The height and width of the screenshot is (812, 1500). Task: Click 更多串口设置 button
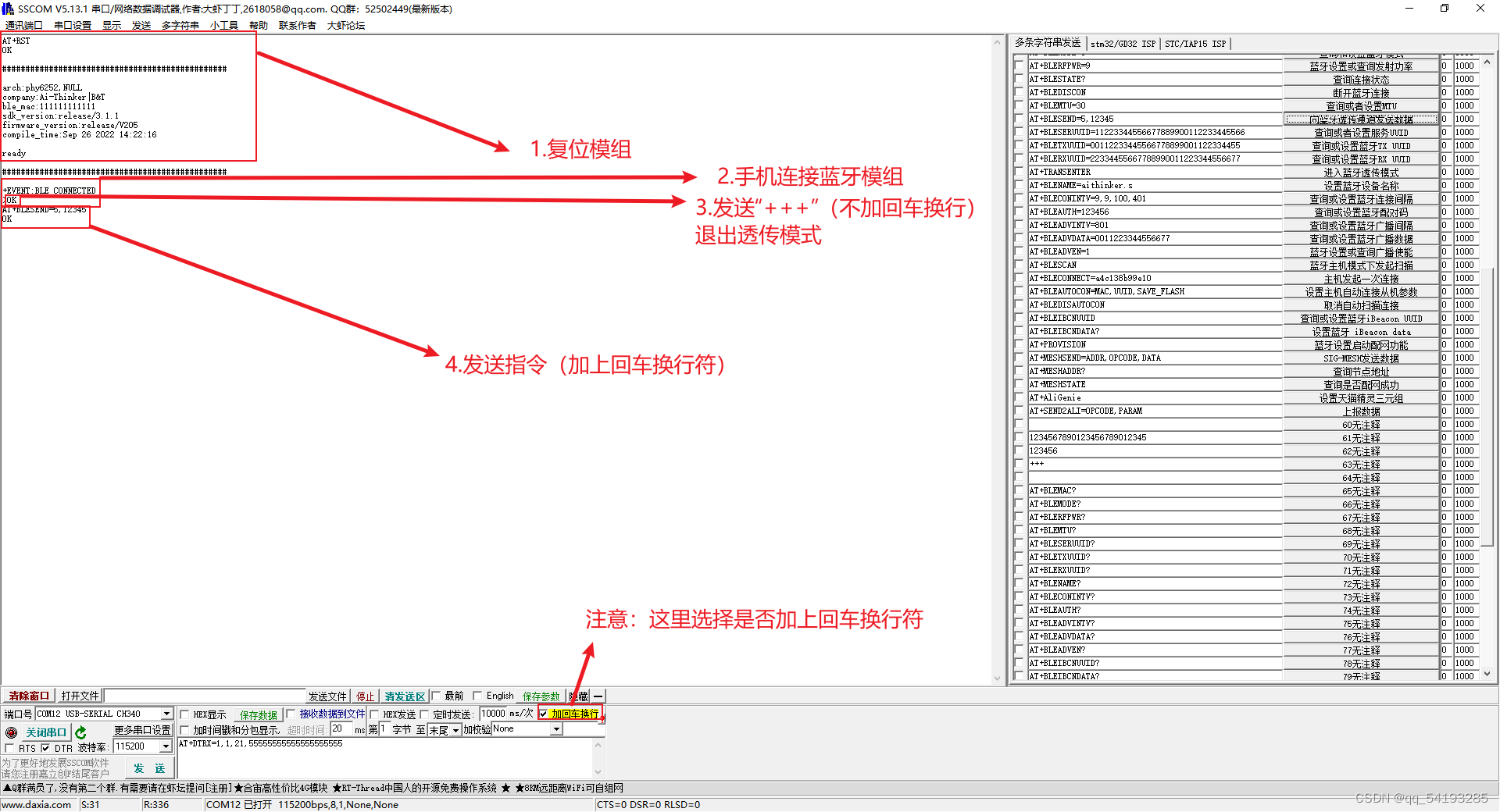pos(142,730)
